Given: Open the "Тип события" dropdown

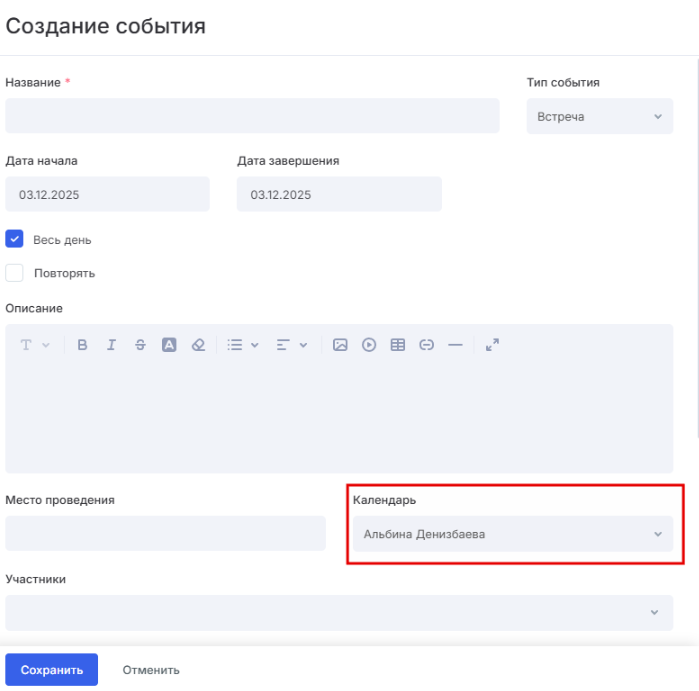Looking at the screenshot, I should pyautogui.click(x=599, y=117).
